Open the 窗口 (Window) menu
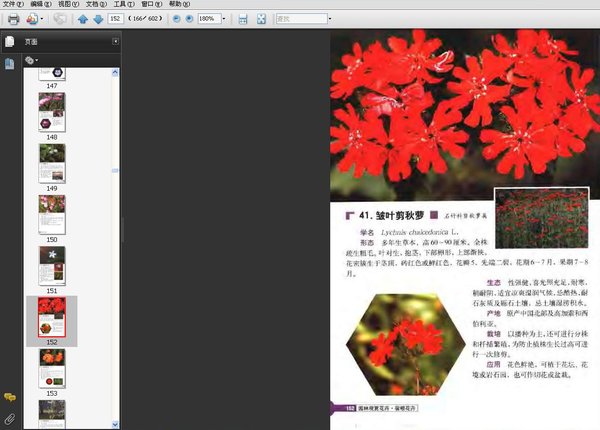The height and width of the screenshot is (430, 600). (x=152, y=4)
